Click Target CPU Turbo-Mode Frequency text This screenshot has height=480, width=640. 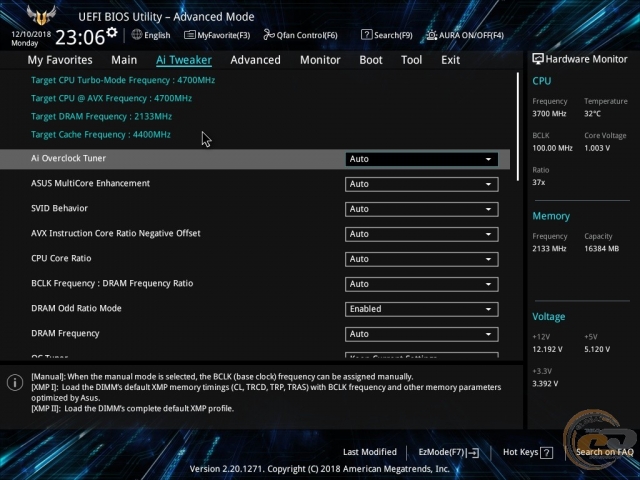click(x=123, y=80)
